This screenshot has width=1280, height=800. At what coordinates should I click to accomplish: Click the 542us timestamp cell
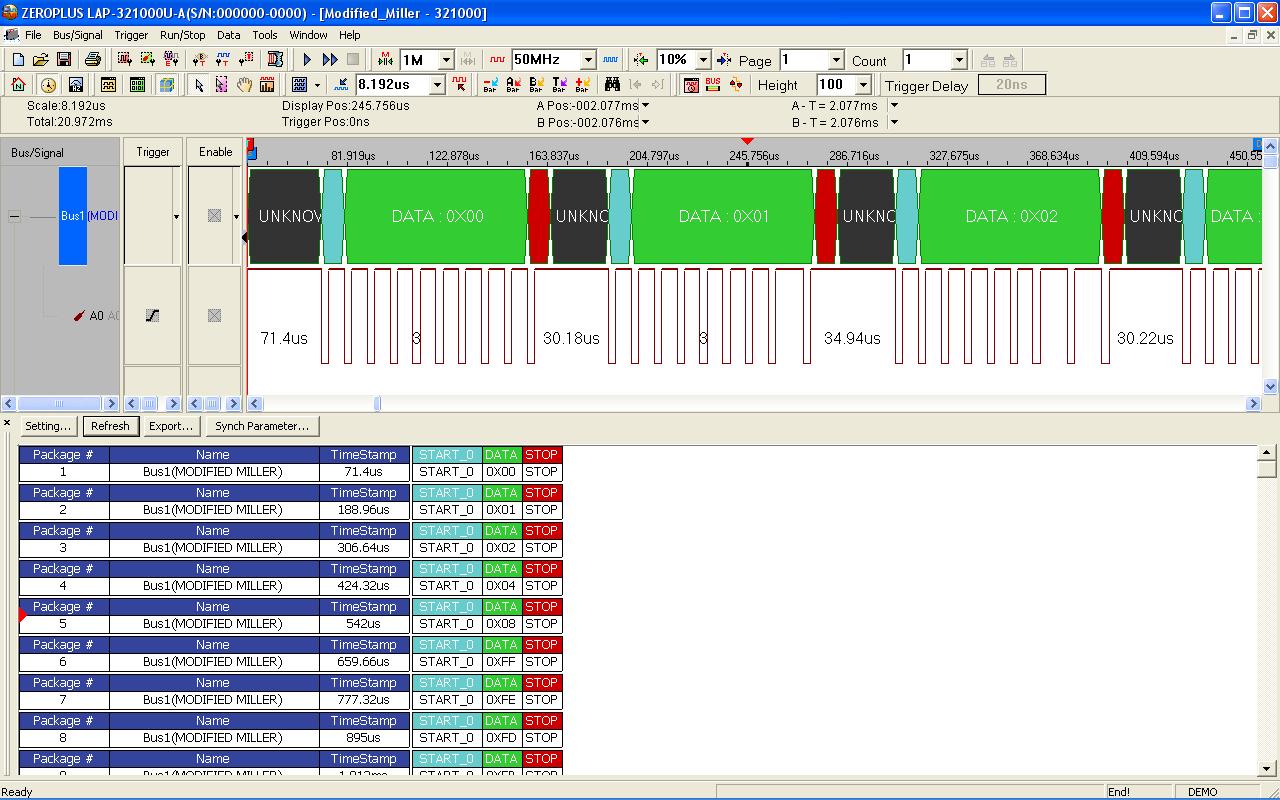(x=364, y=624)
